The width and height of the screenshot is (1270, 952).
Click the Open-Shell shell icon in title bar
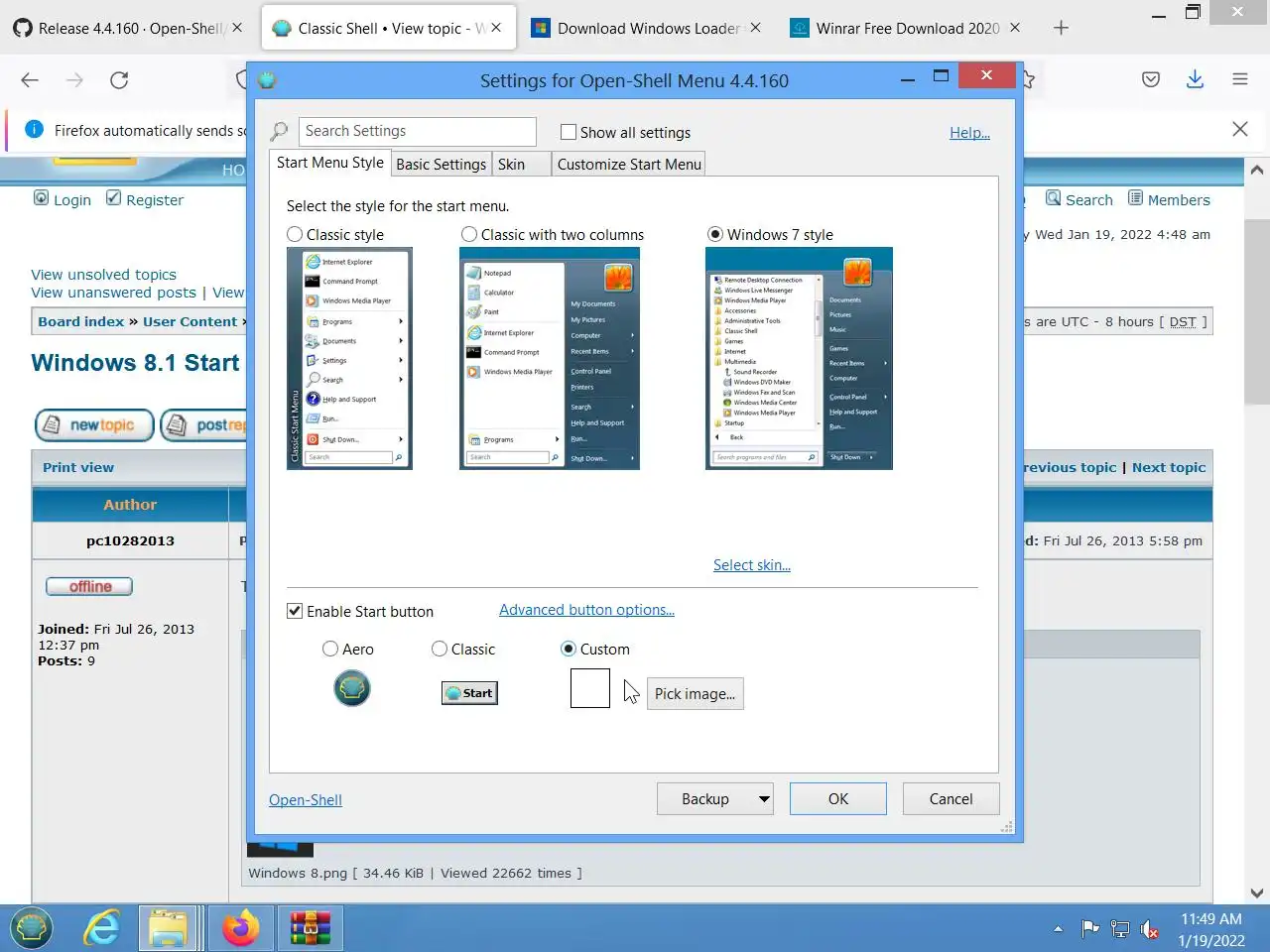click(x=267, y=80)
